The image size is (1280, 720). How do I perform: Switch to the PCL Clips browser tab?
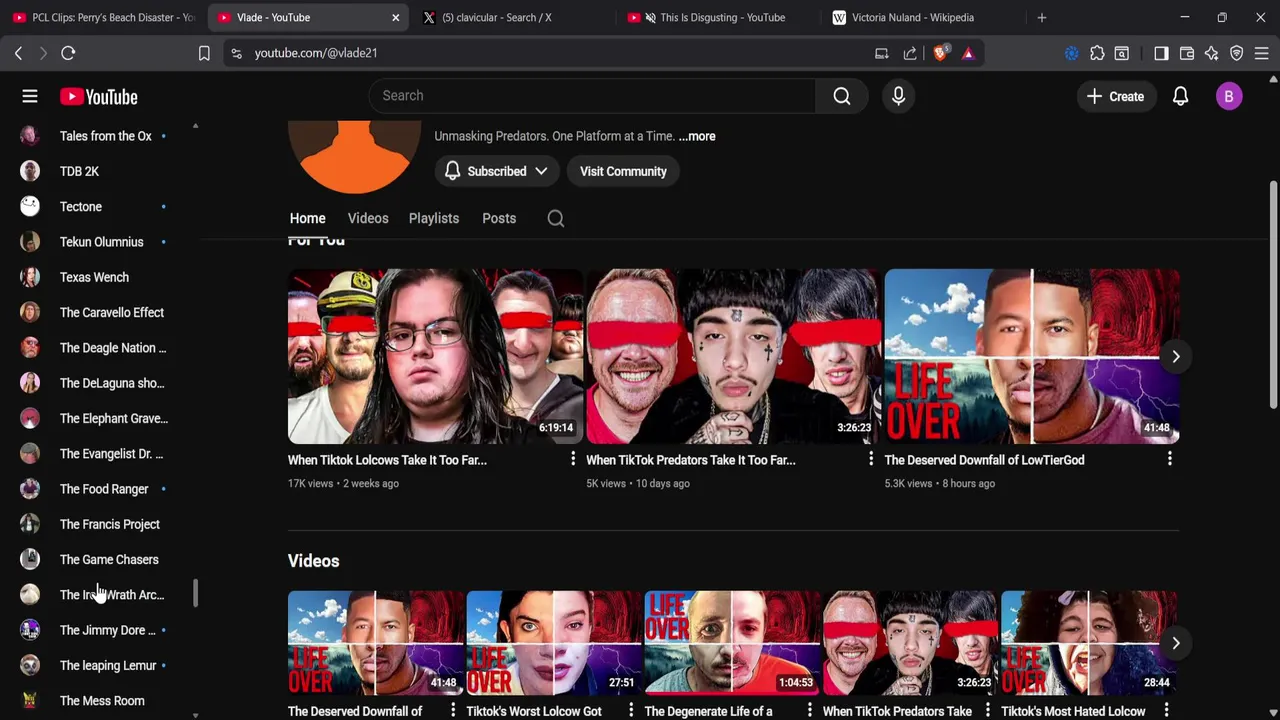point(104,17)
